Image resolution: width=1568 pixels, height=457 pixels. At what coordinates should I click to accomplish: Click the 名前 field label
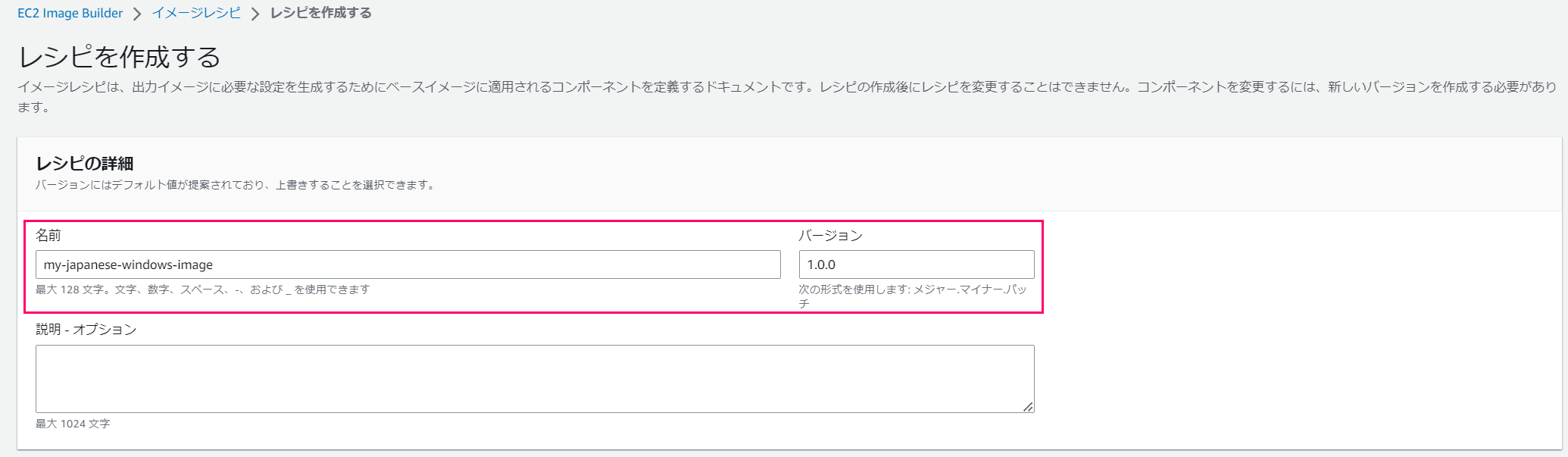coord(48,236)
